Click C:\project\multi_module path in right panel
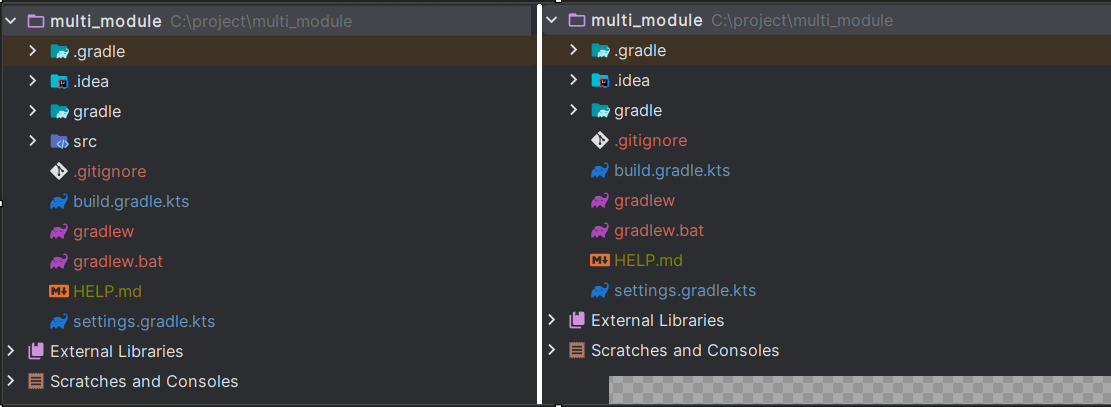This screenshot has height=407, width=1111. (802, 21)
